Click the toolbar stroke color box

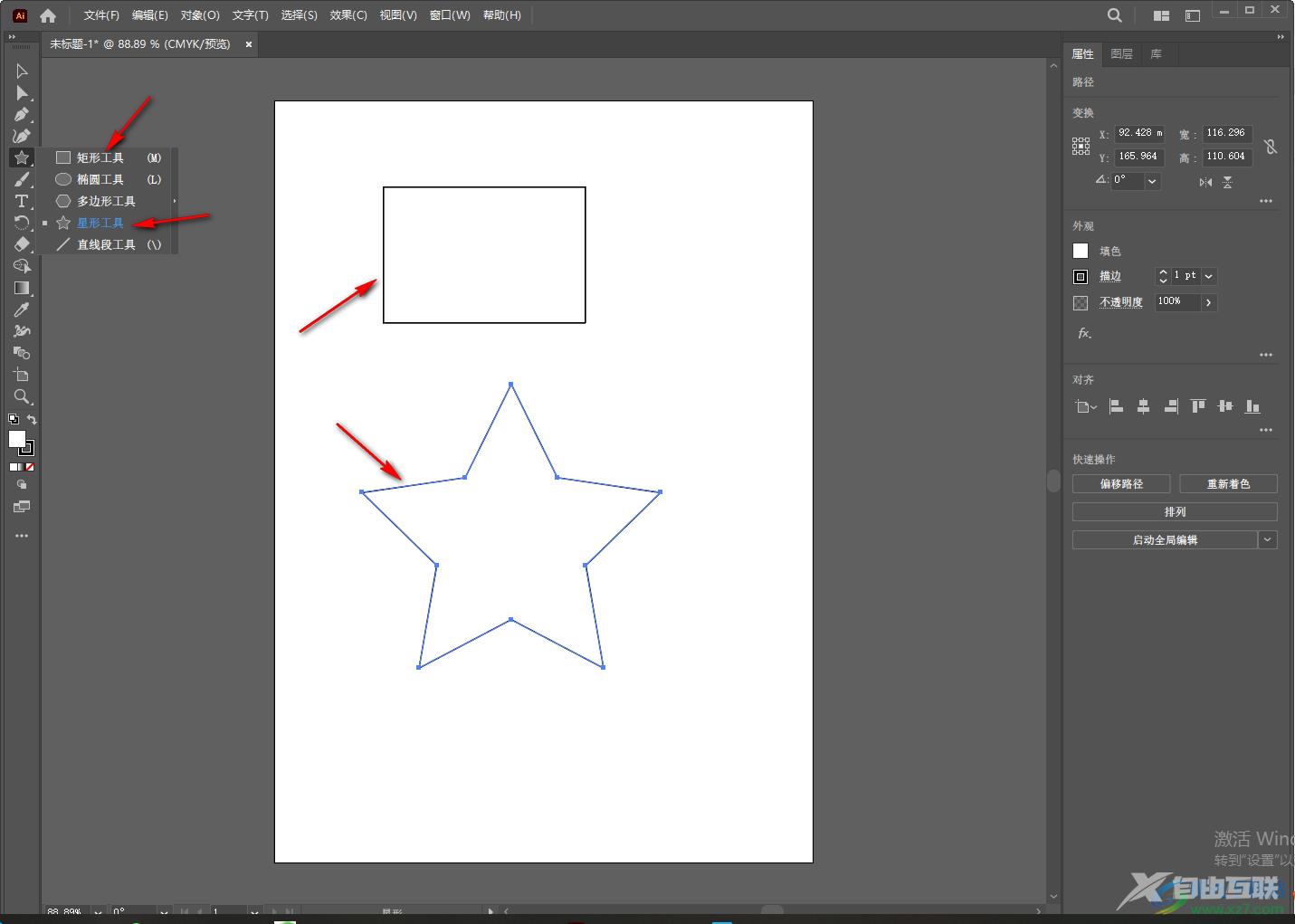pos(27,448)
